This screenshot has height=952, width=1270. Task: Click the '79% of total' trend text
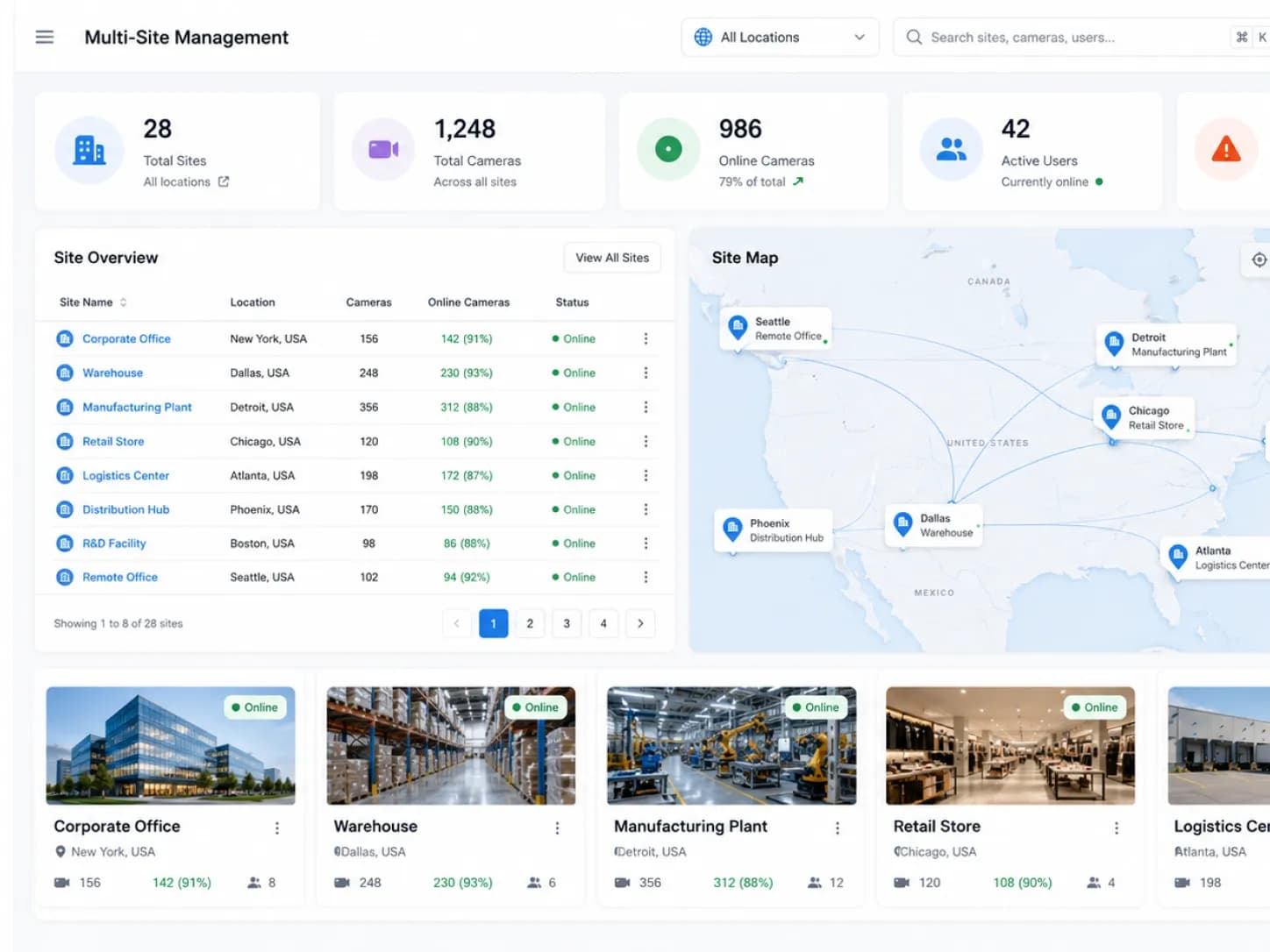point(752,181)
